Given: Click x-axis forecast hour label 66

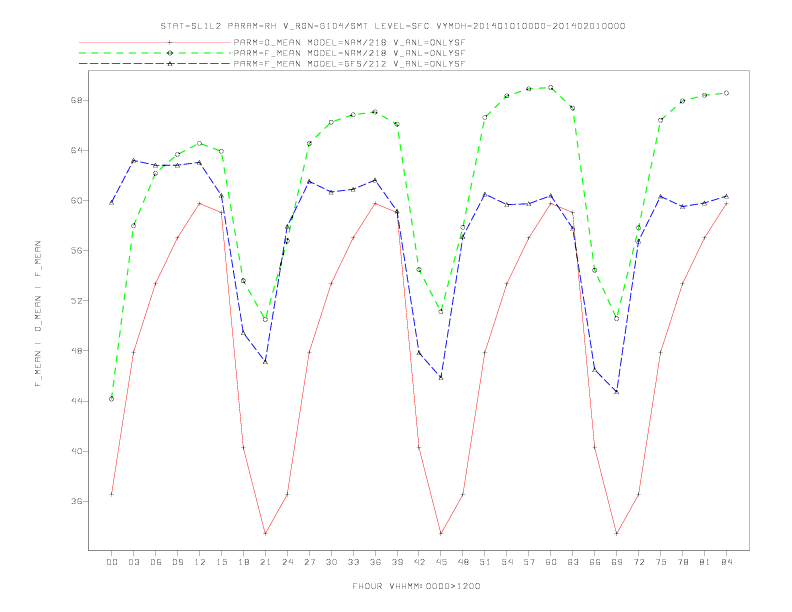Looking at the screenshot, I should (x=595, y=562).
